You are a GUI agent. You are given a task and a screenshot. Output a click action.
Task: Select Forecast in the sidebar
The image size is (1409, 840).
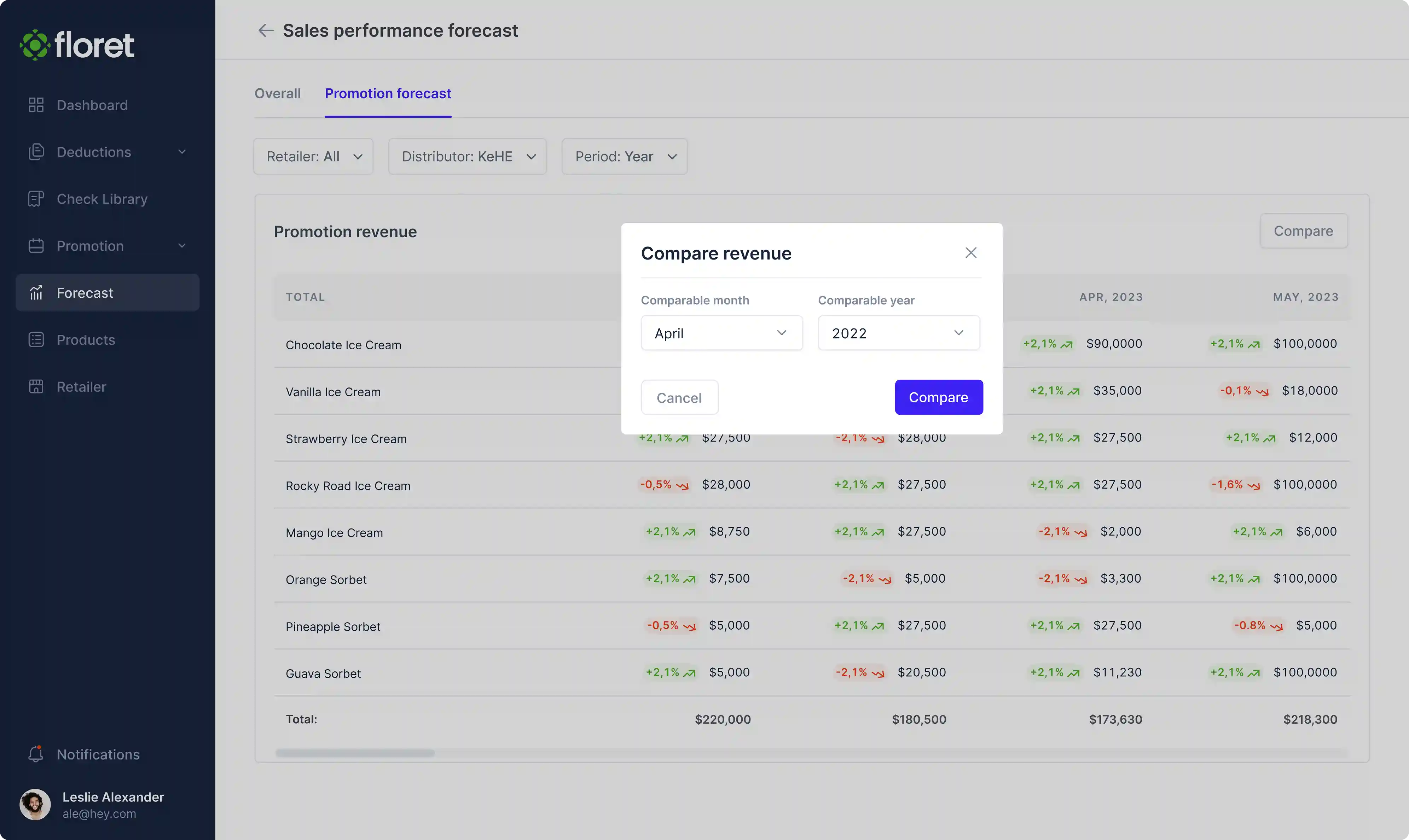(x=108, y=293)
